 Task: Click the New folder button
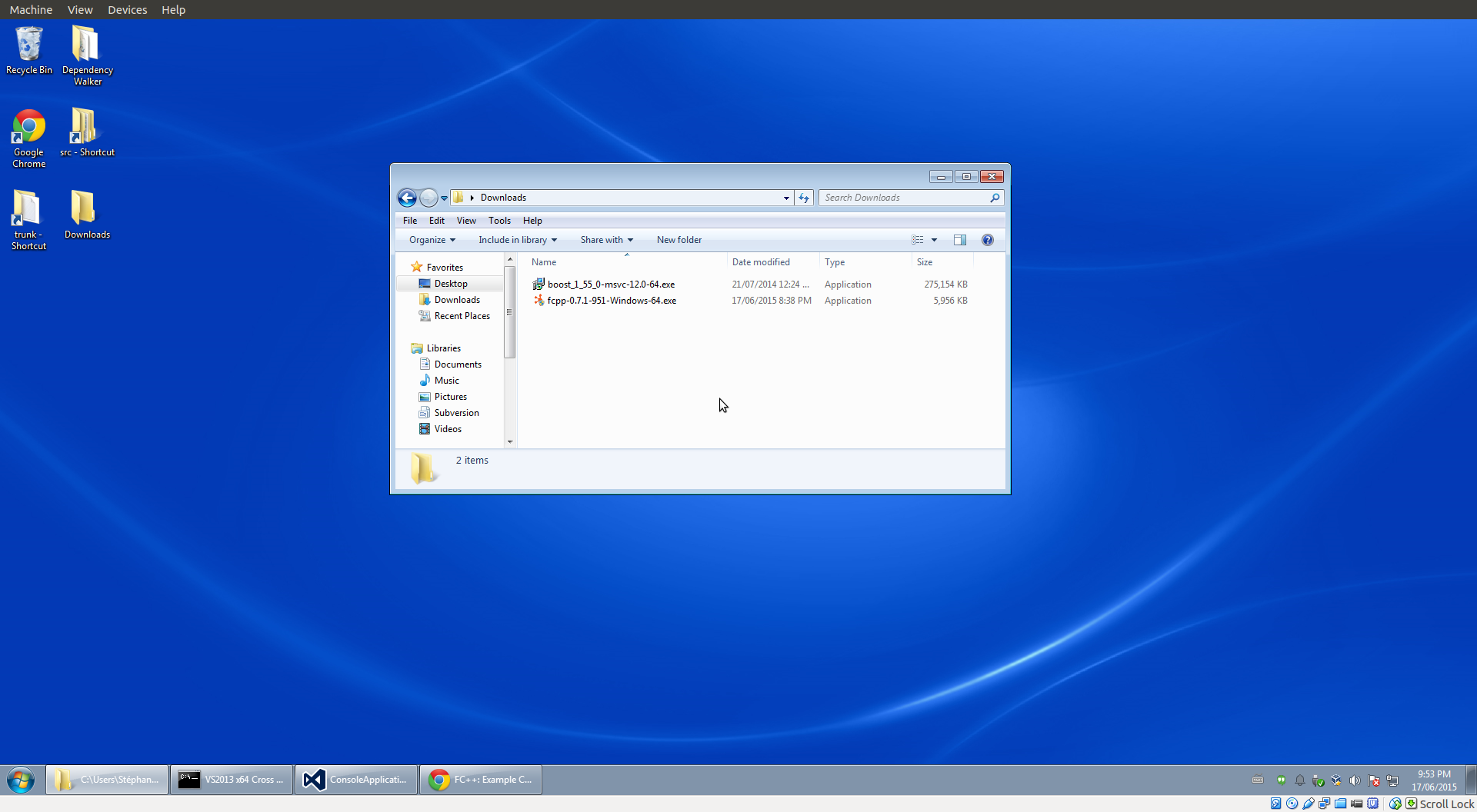[x=678, y=240]
